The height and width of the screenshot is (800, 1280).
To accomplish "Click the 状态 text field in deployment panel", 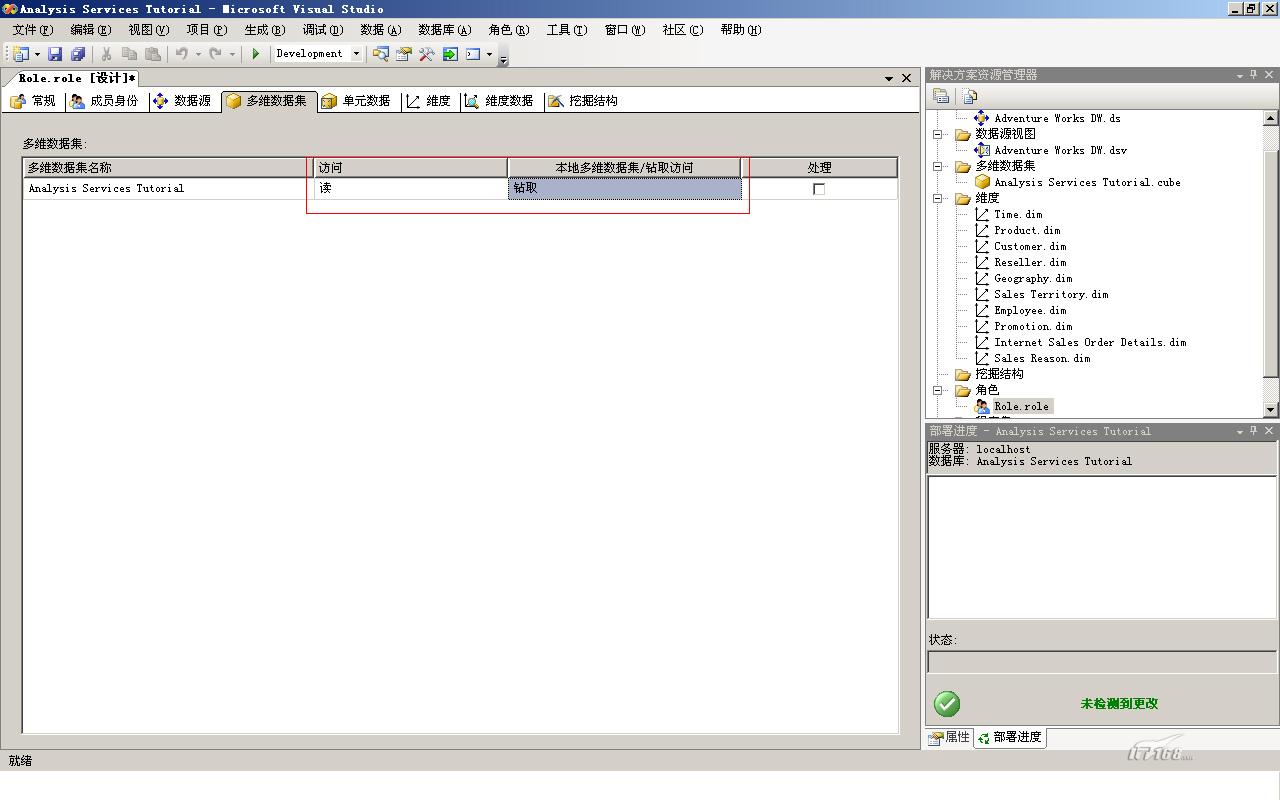I will pyautogui.click(x=1102, y=662).
